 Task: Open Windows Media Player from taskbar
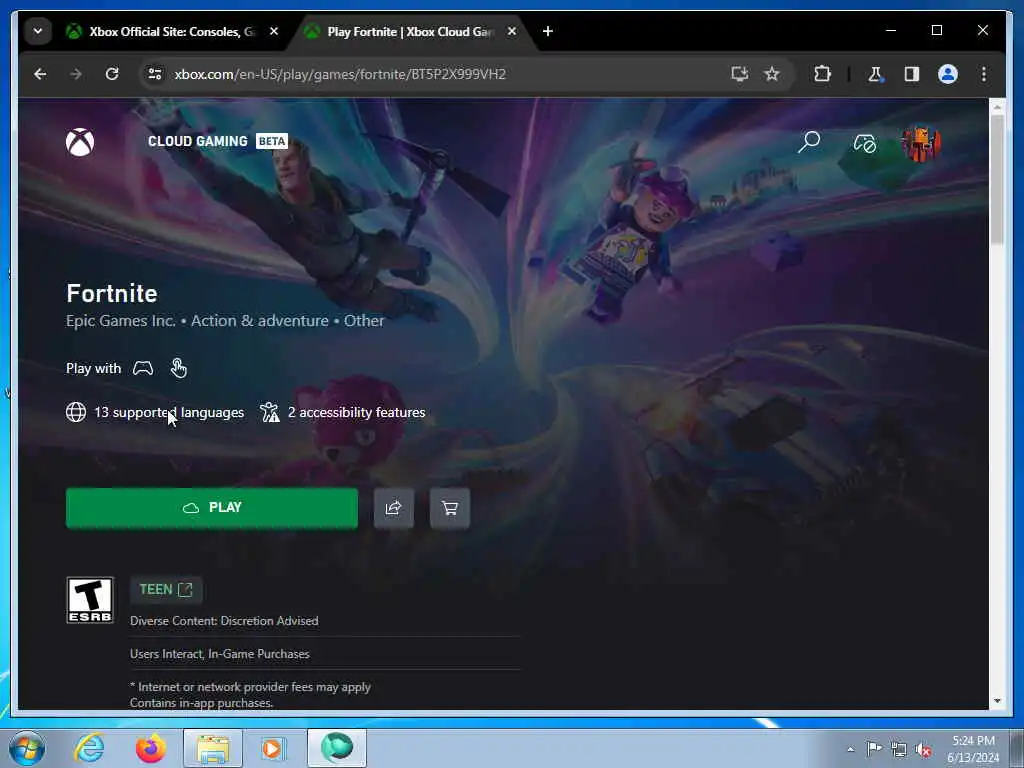click(x=272, y=748)
